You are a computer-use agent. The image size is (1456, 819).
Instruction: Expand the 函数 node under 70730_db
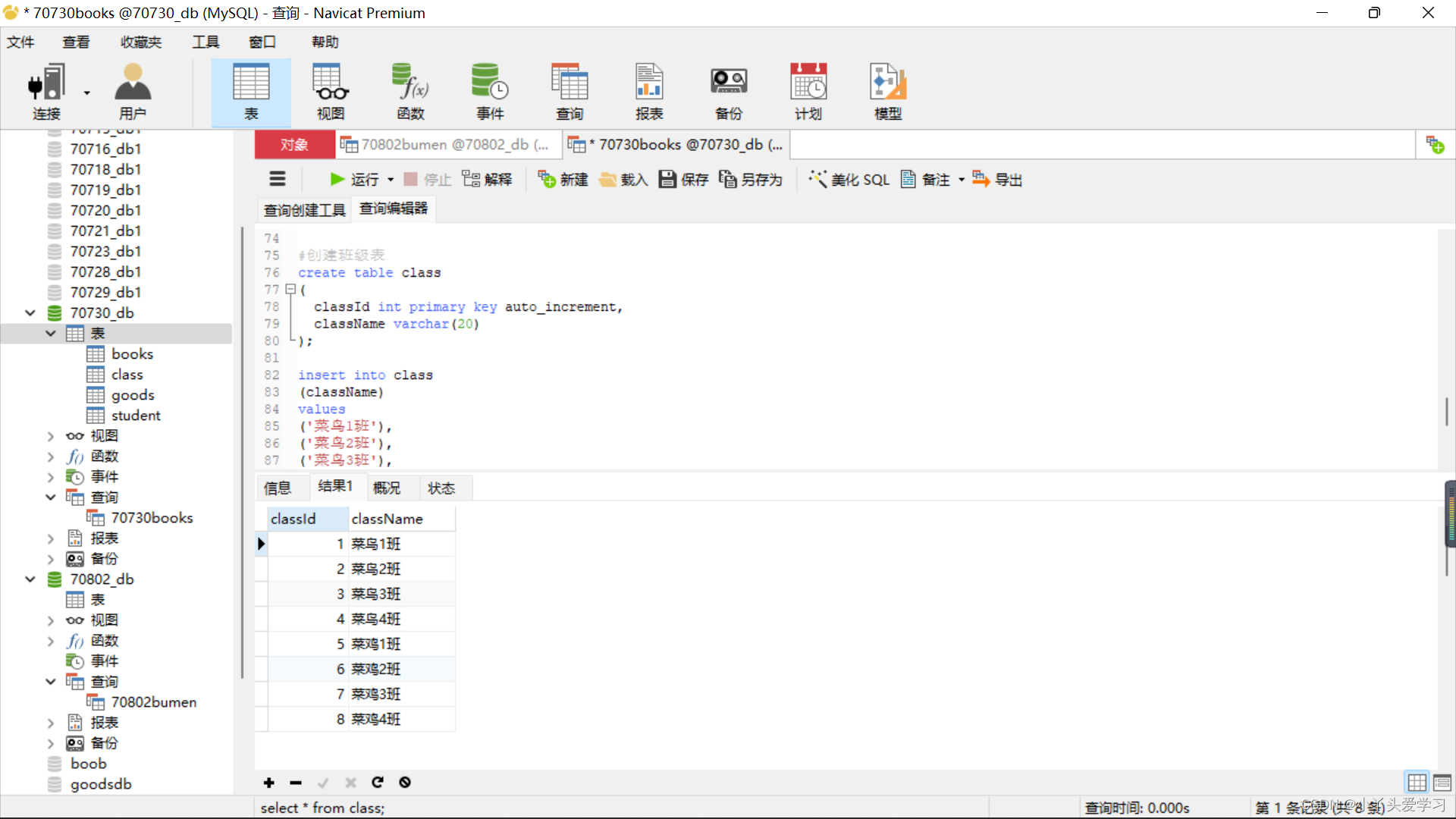51,457
